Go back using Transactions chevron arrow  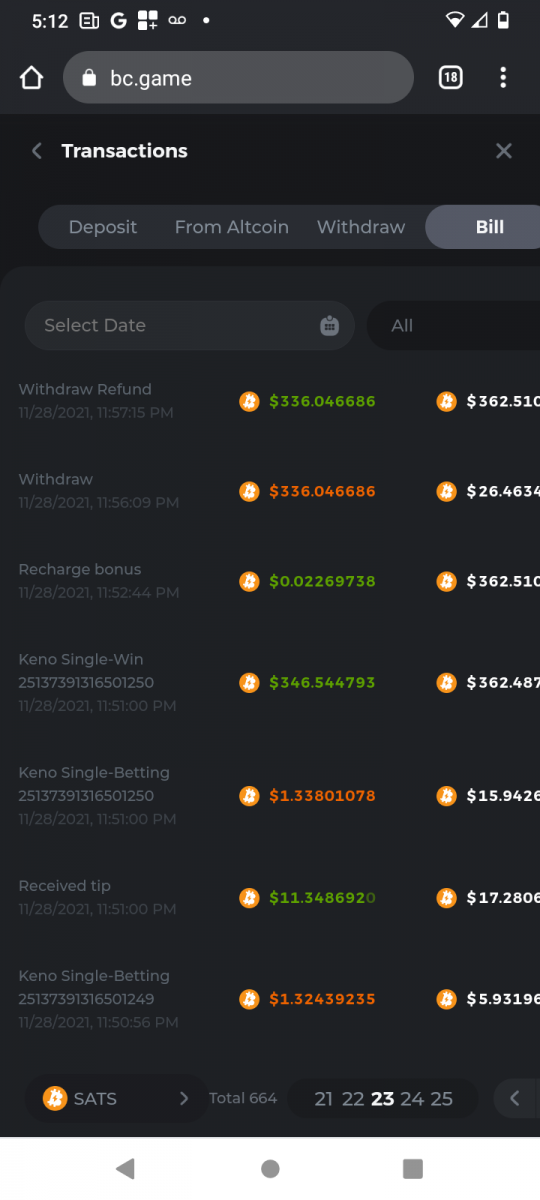coord(37,151)
